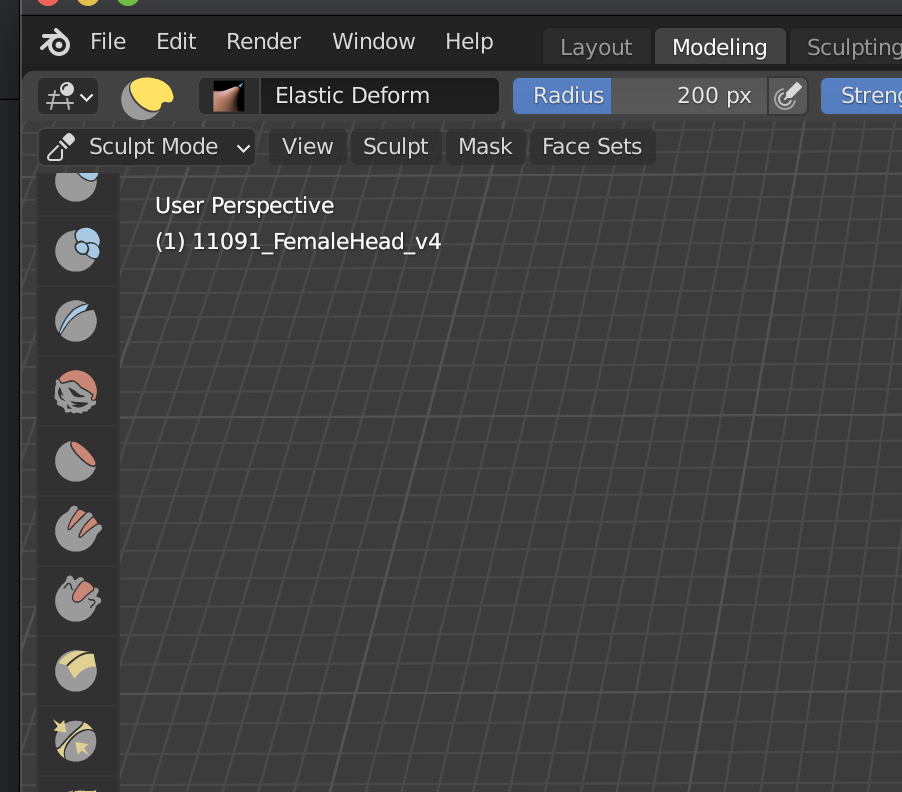Switch to the Layout workspace tab

[x=597, y=47]
